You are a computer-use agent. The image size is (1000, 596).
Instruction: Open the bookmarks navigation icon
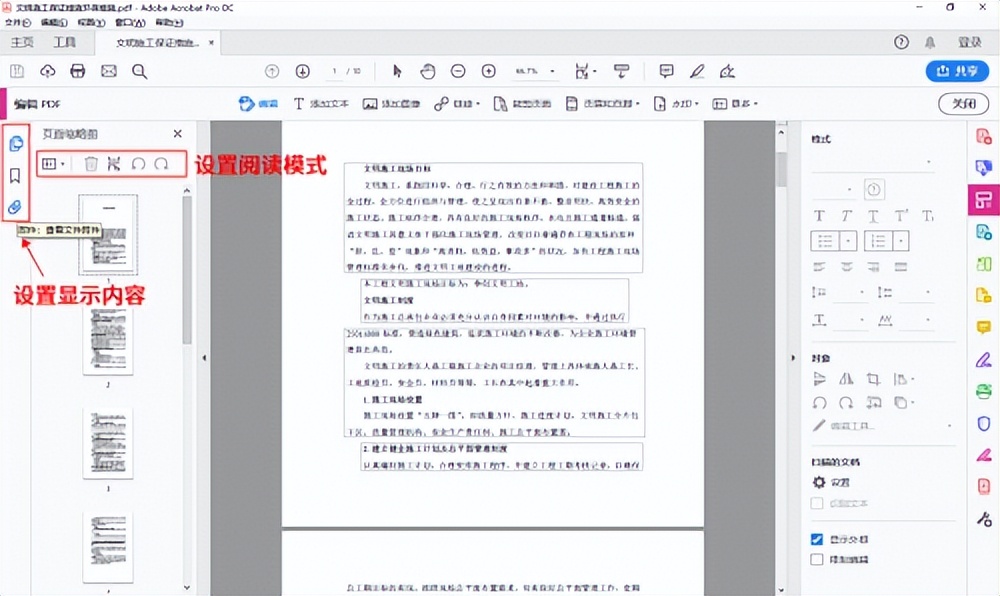[15, 175]
